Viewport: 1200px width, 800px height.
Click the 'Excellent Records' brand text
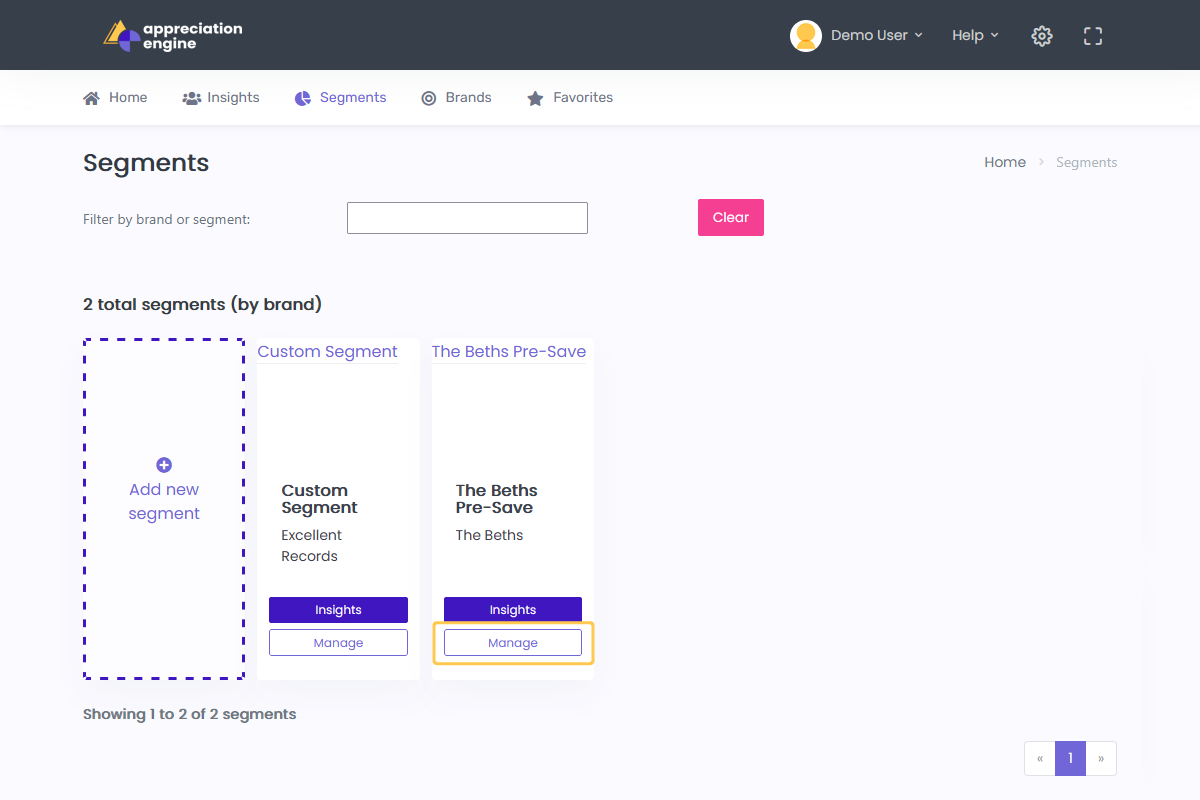click(311, 546)
